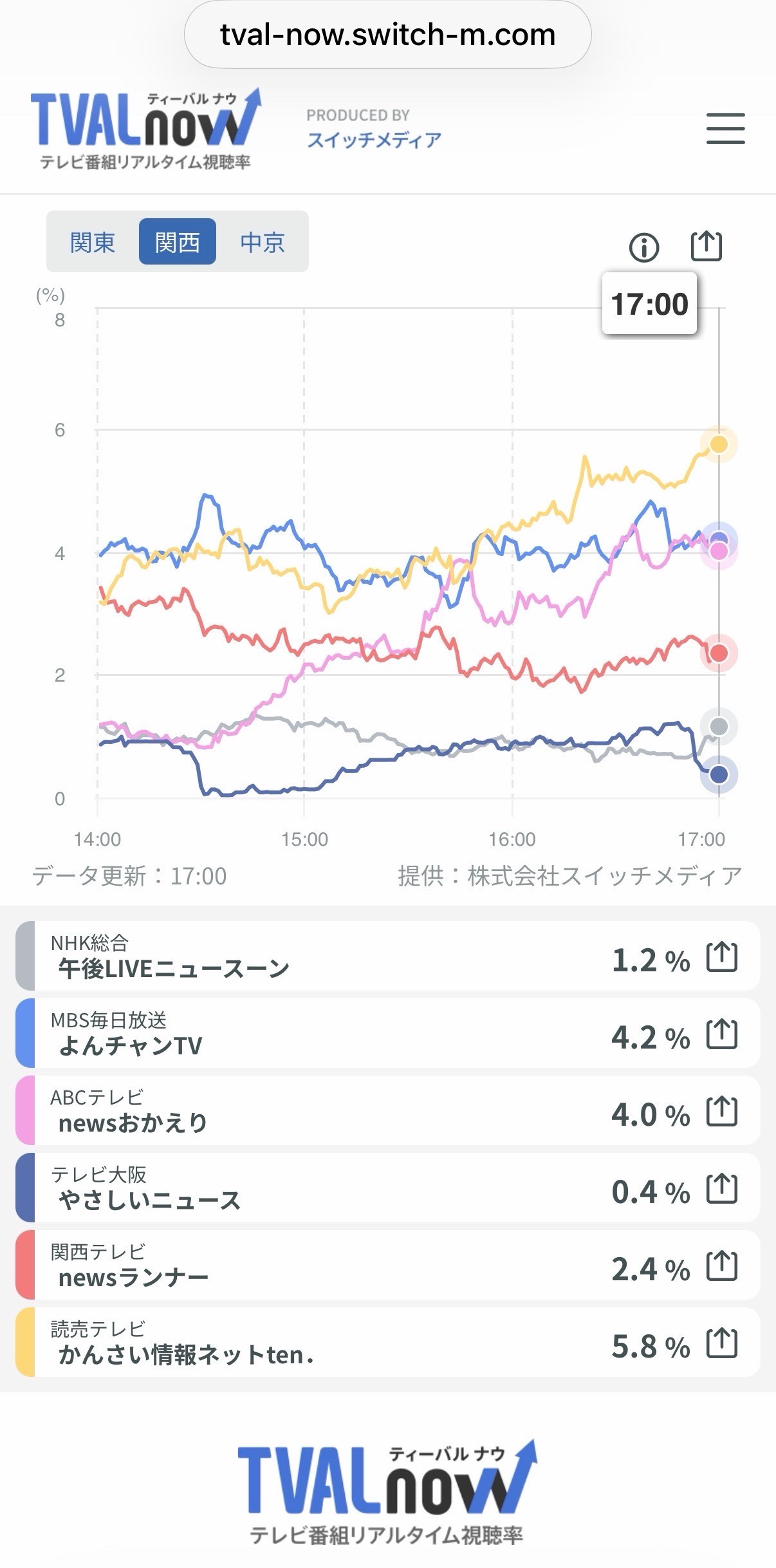Share the NHK総合 row rating
The height and width of the screenshot is (1568, 776).
(x=722, y=957)
